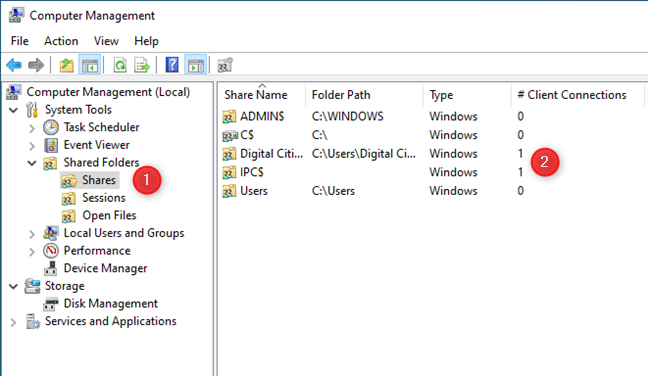The image size is (648, 376).
Task: Click the Performance gauge icon
Action: (x=51, y=251)
